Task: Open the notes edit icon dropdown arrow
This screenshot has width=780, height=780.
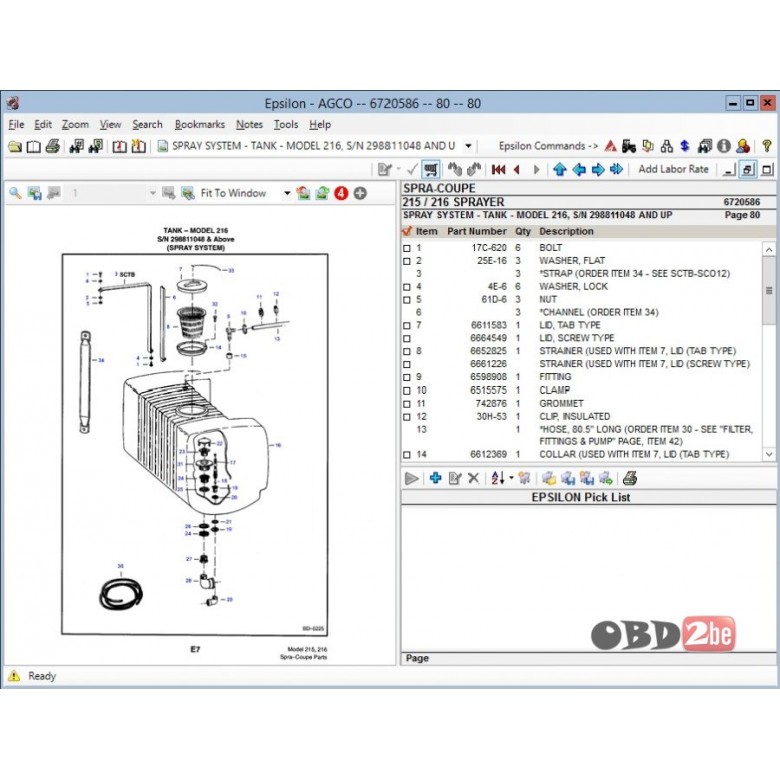Action: (398, 170)
